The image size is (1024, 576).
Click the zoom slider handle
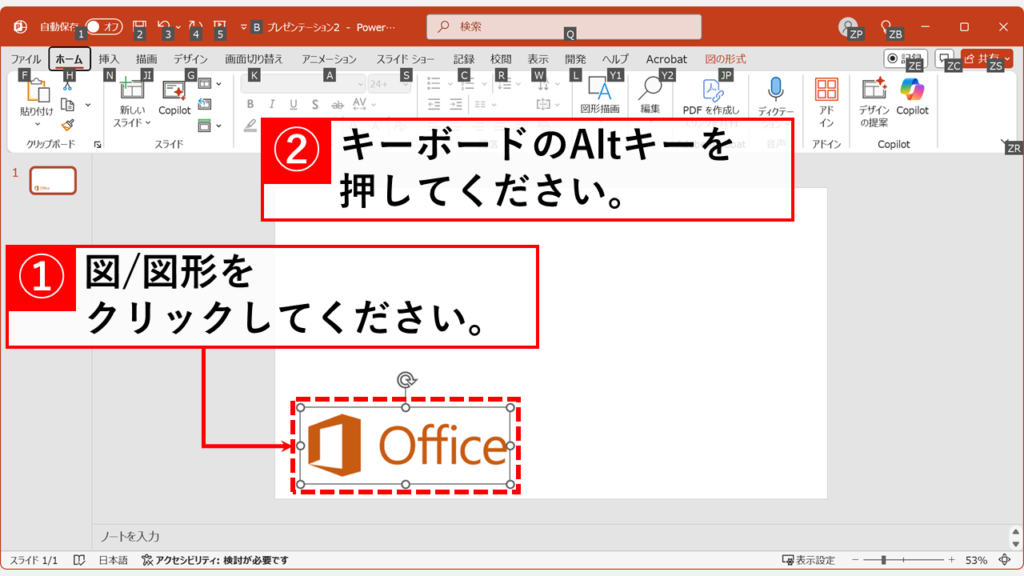(883, 560)
